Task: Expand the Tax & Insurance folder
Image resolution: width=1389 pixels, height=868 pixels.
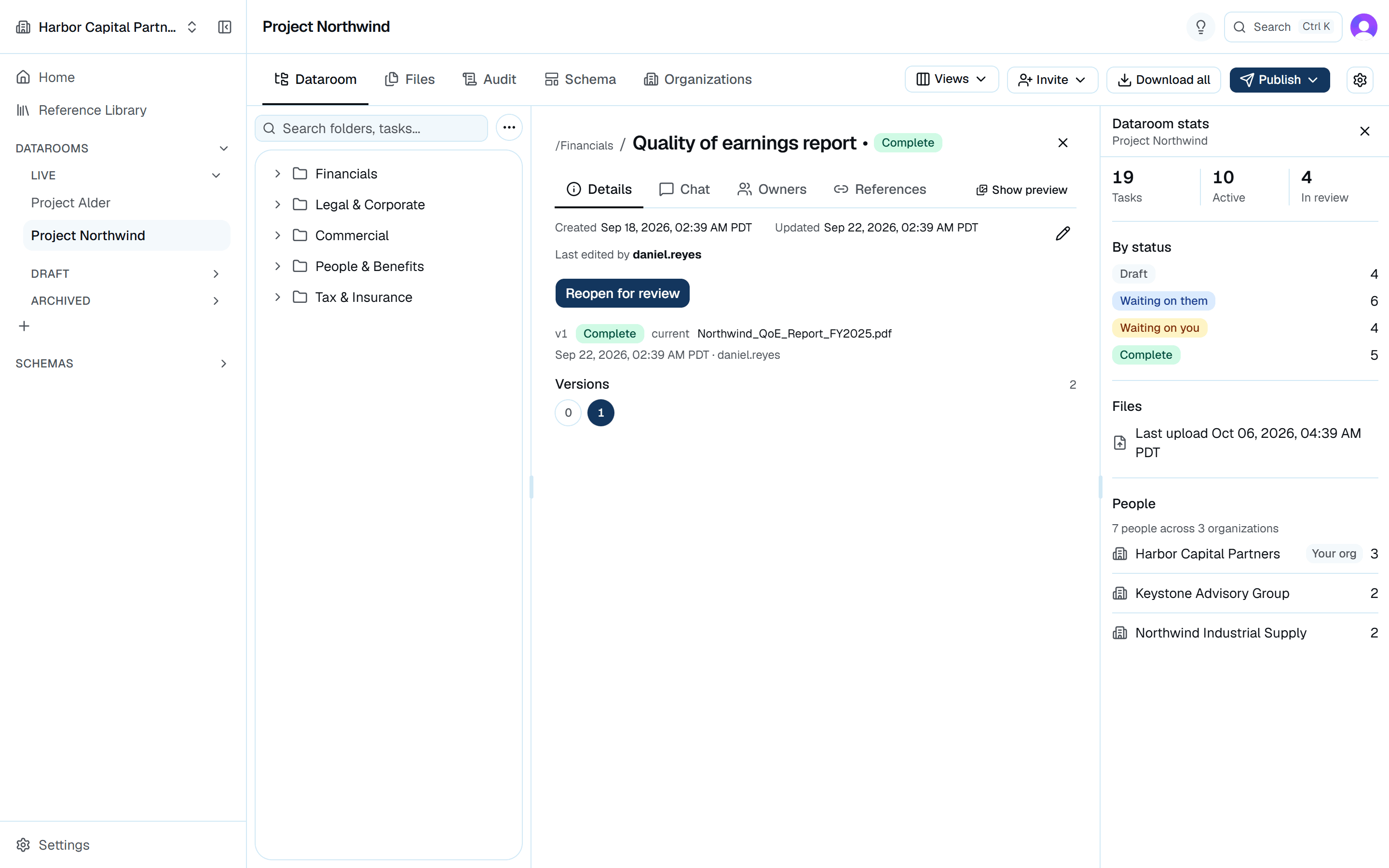Action: (277, 297)
